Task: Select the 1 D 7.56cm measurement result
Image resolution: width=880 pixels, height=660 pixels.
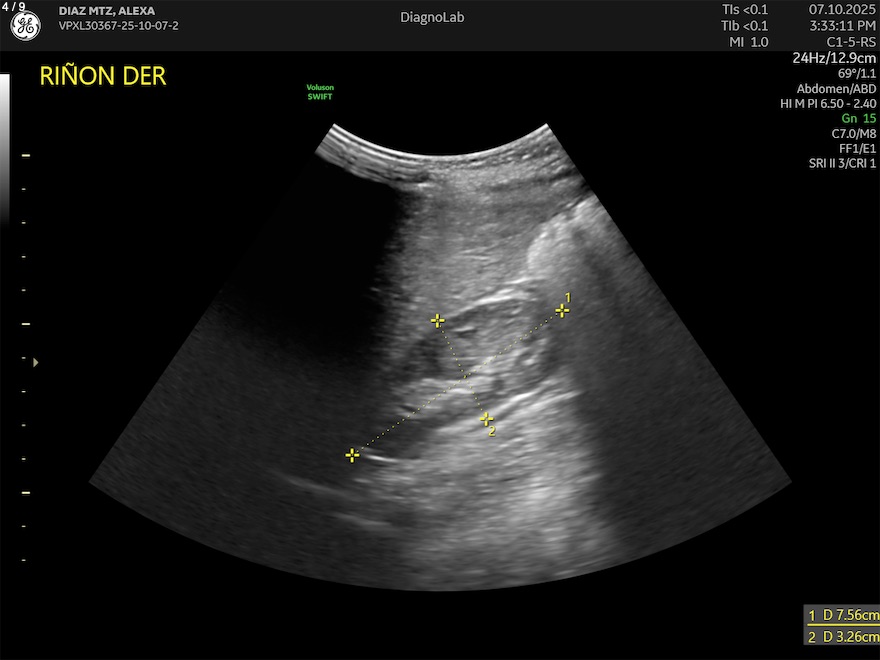Action: click(x=843, y=615)
